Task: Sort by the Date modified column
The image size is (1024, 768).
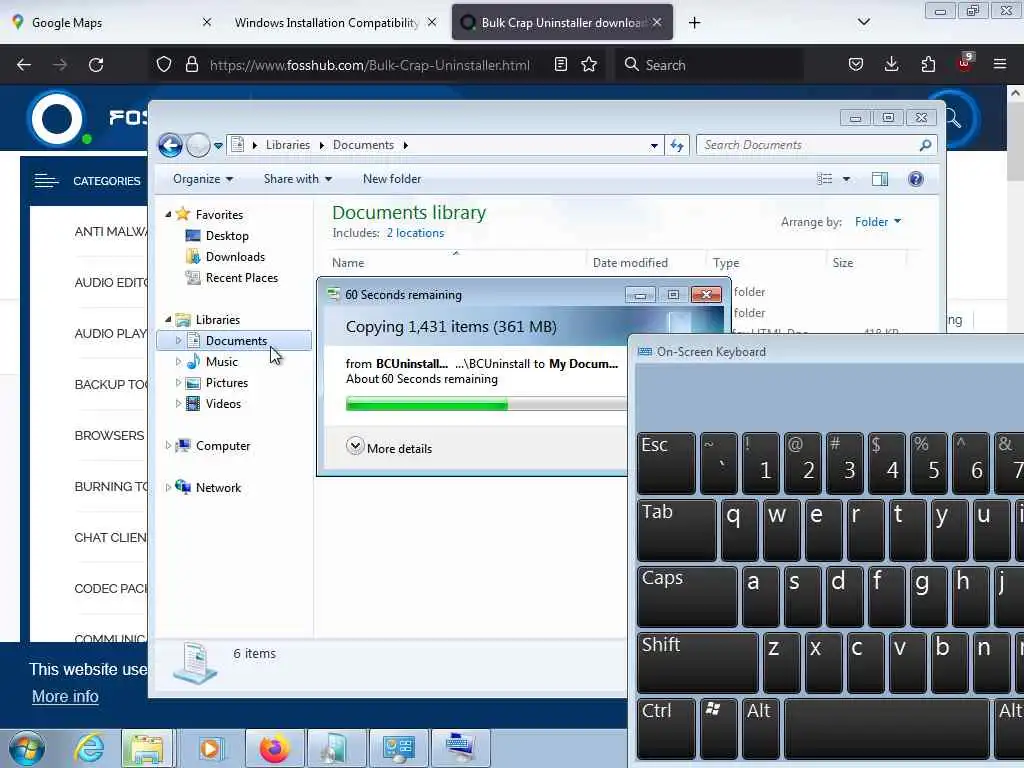Action: (x=630, y=263)
